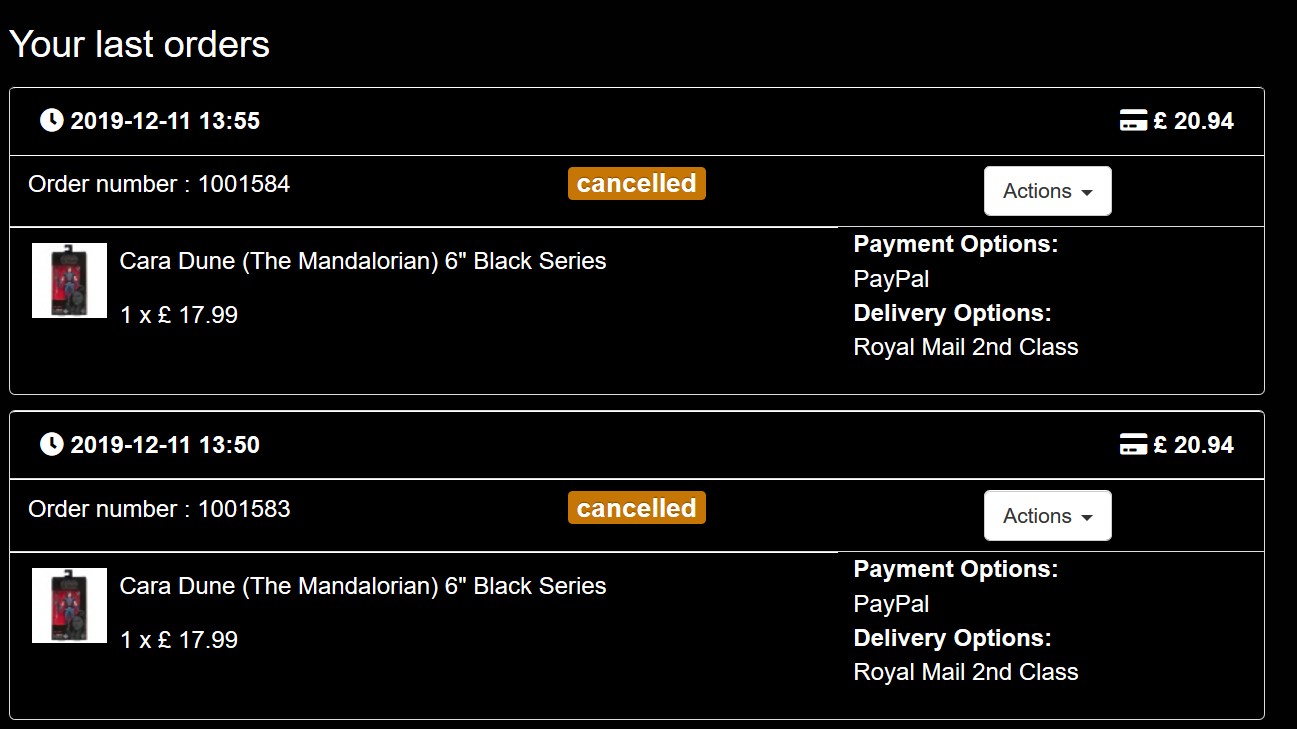Open the Actions dropdown for order 1001583
This screenshot has width=1297, height=729.
point(1047,516)
